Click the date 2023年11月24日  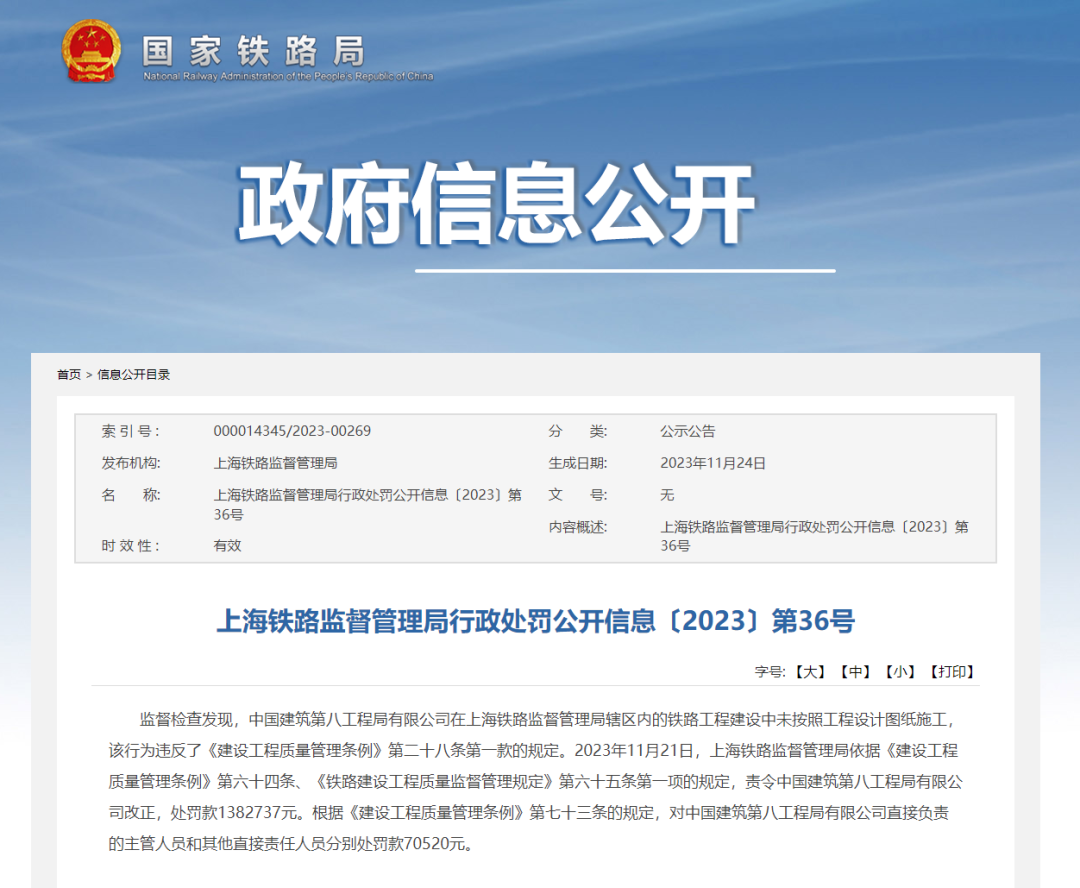tap(713, 463)
